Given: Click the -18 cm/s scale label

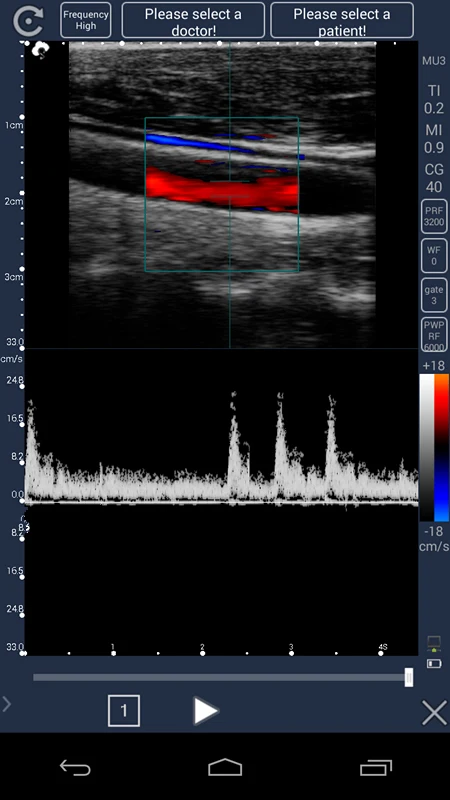Looking at the screenshot, I should click(x=434, y=539).
